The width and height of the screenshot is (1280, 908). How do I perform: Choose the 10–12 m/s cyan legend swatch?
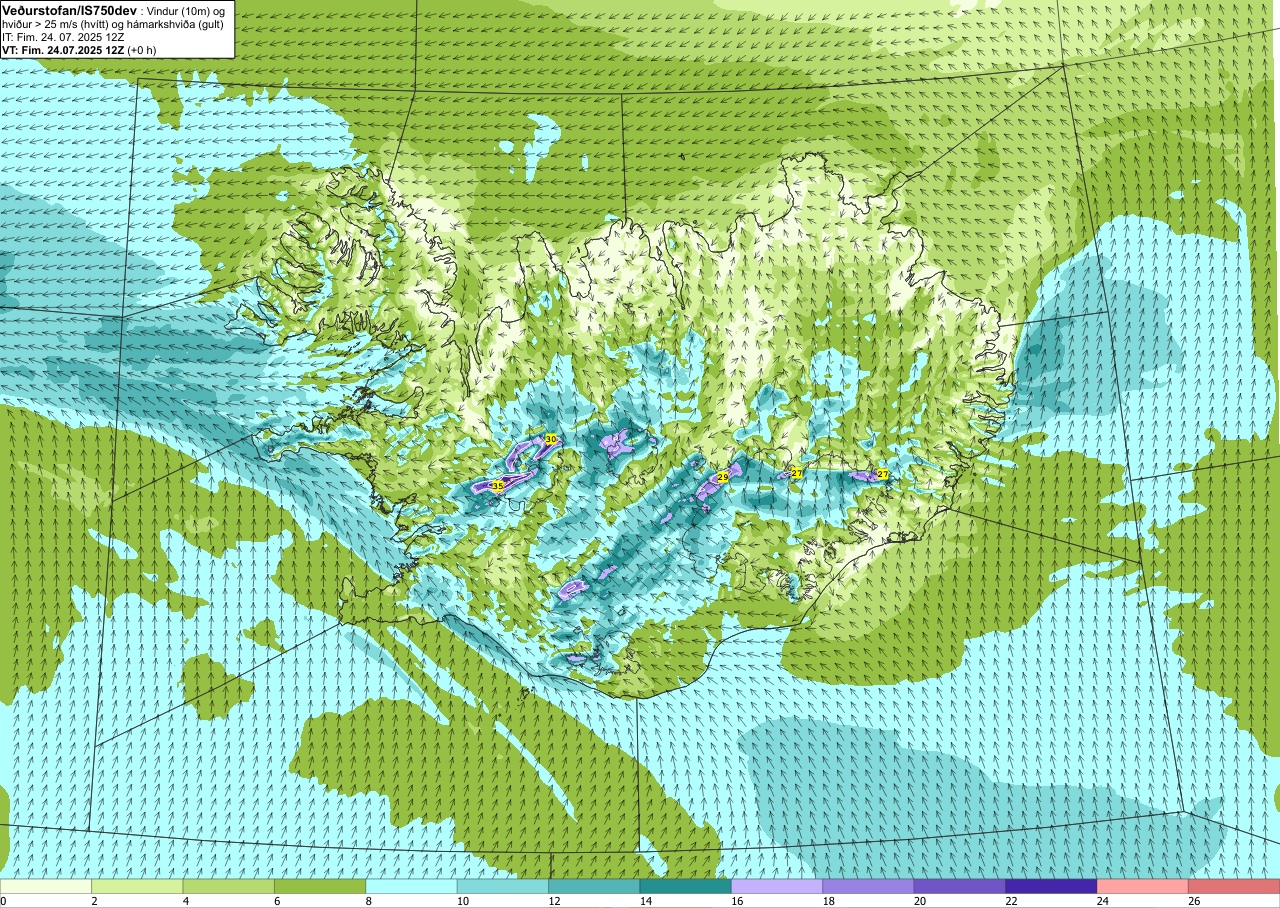tap(503, 887)
